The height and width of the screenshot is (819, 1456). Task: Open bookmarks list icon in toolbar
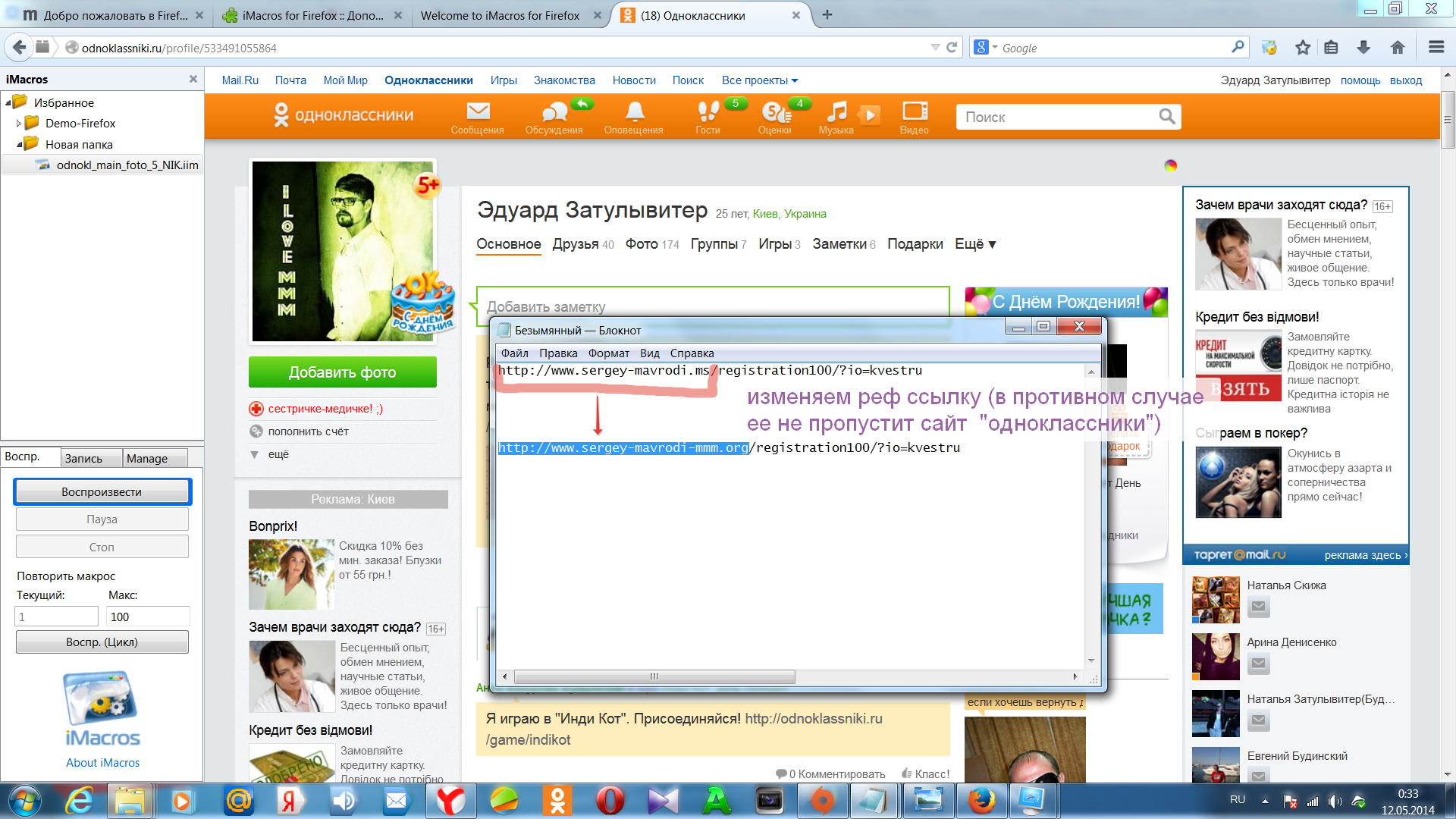[1331, 47]
